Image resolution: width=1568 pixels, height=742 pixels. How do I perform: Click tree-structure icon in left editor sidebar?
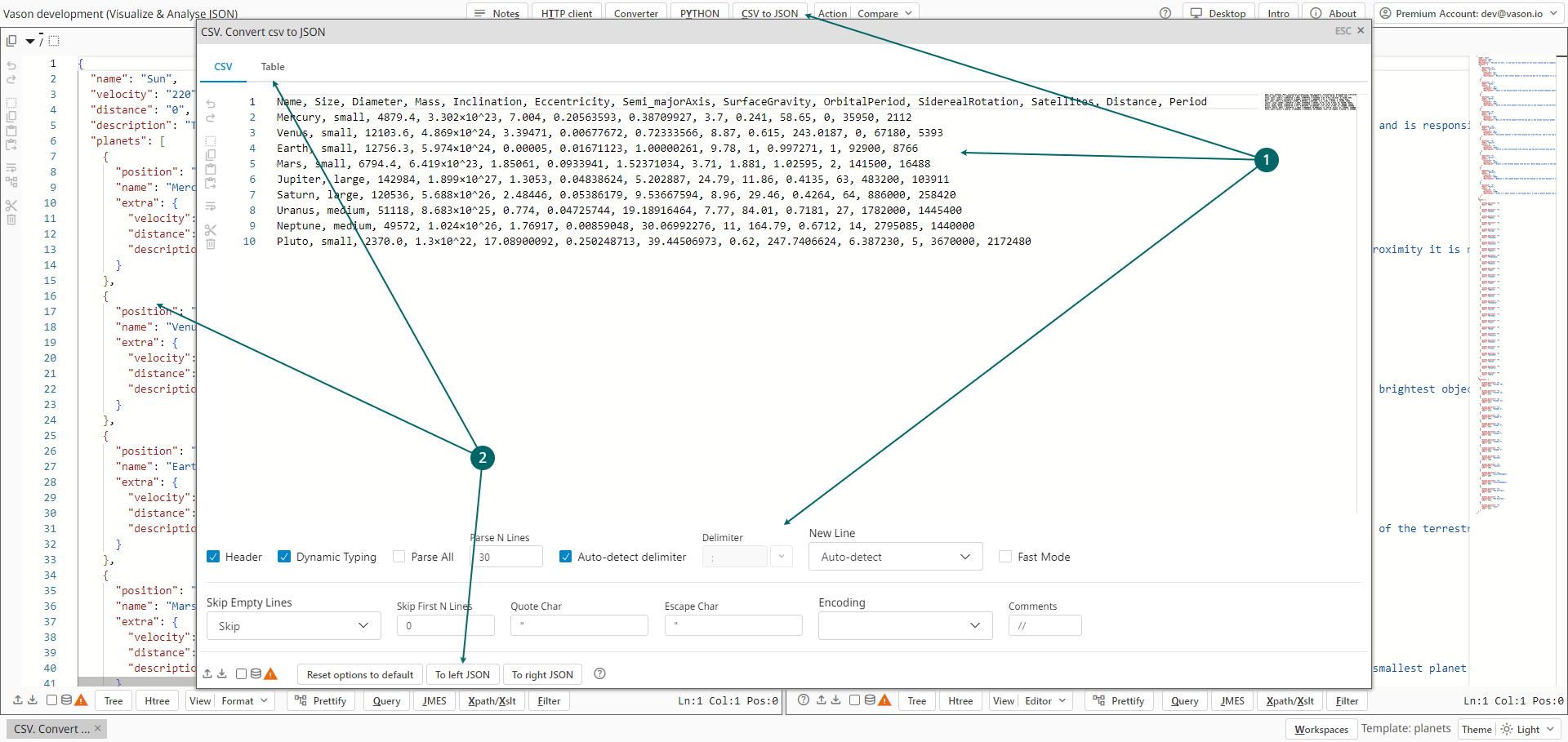(11, 182)
